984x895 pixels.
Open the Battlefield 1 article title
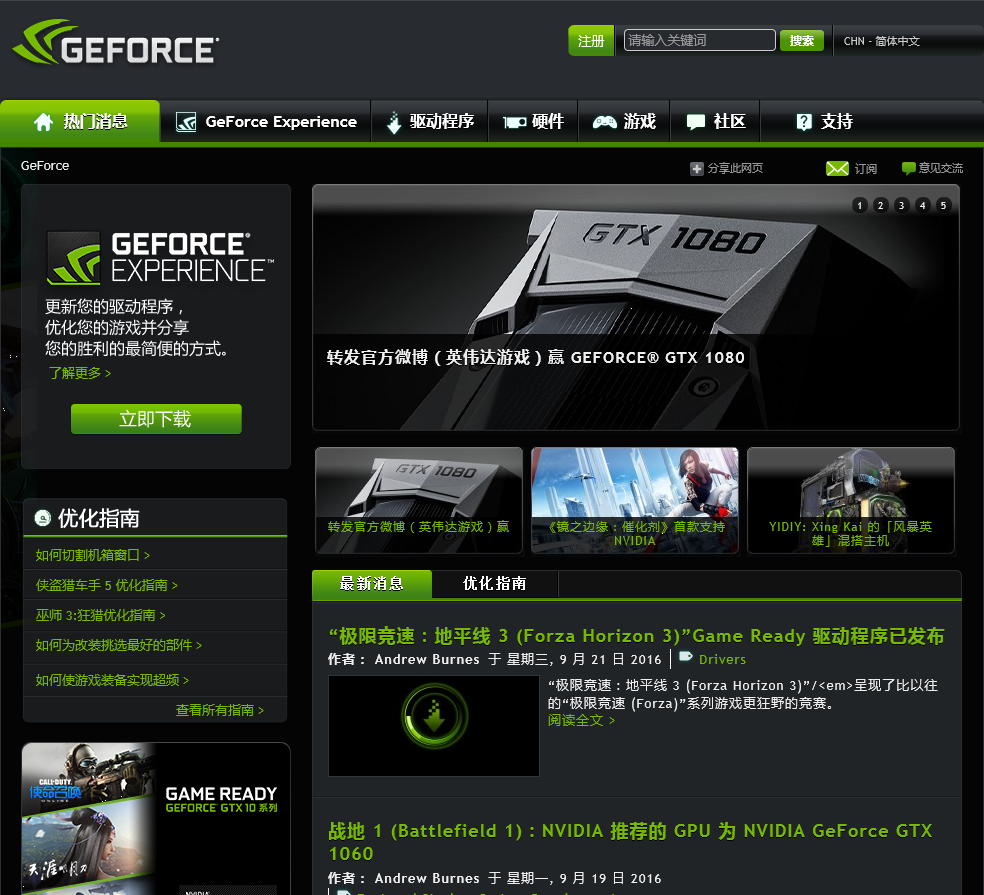point(630,842)
